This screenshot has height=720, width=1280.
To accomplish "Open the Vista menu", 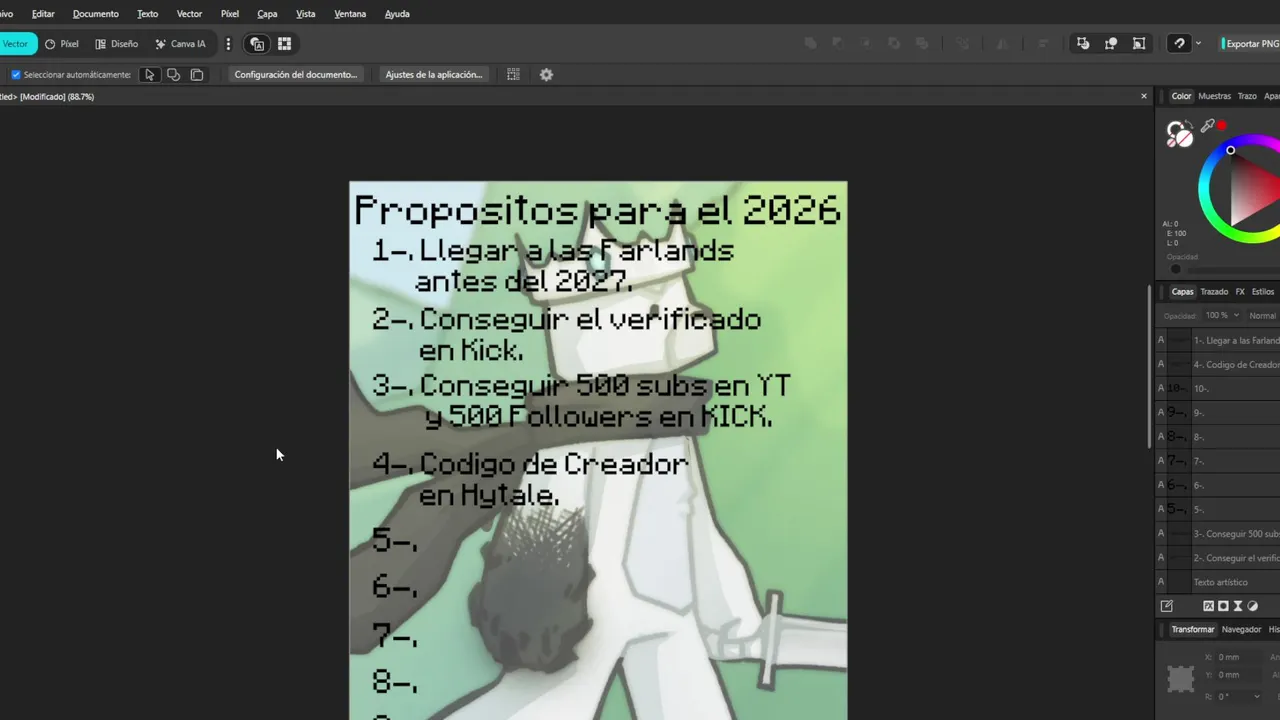I will 306,14.
